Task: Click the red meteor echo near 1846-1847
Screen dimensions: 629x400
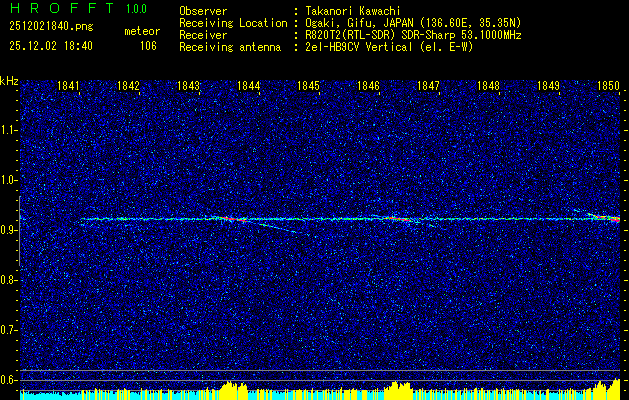Action: [399, 219]
